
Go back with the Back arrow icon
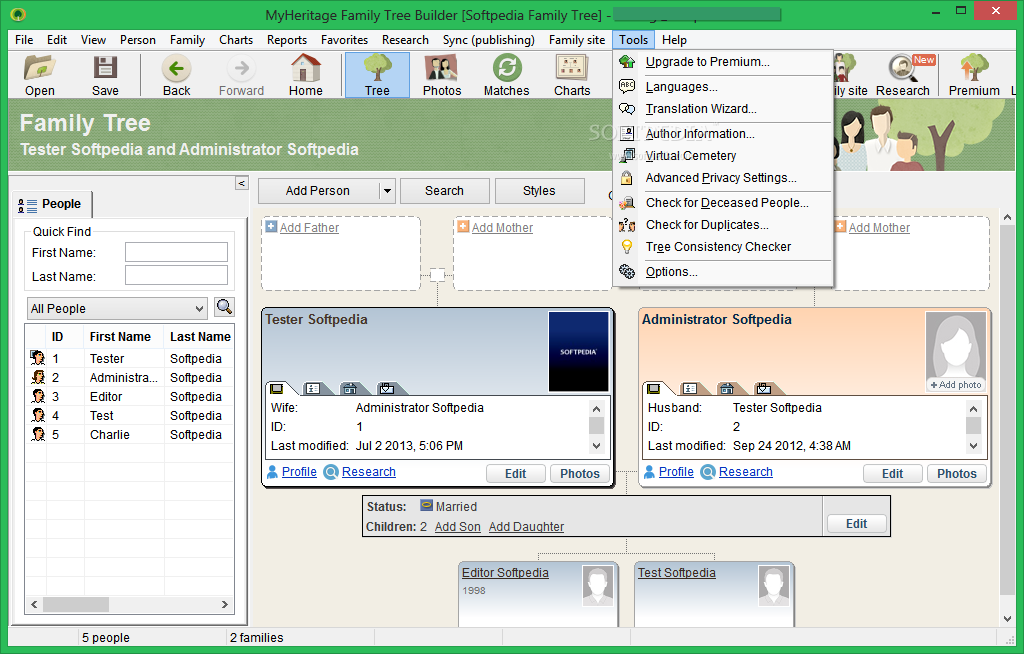176,75
